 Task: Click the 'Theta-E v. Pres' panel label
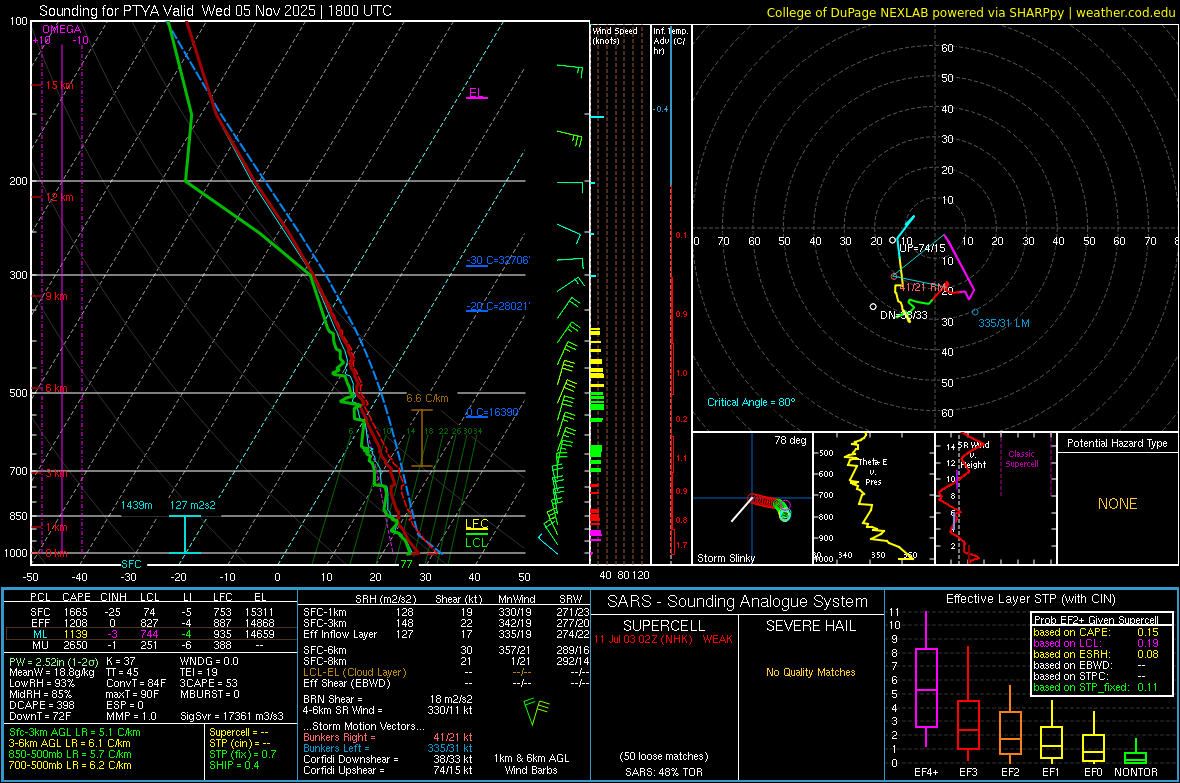873,471
